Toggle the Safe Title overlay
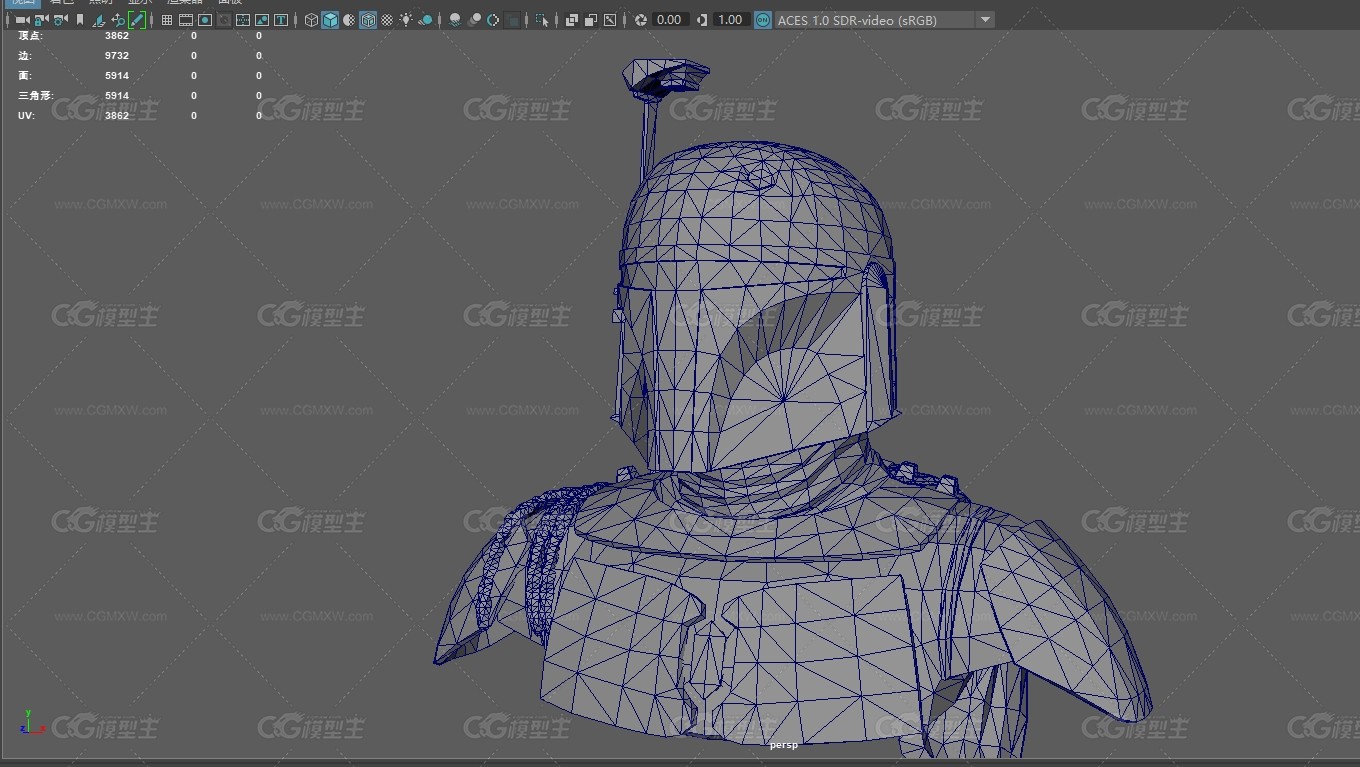The width and height of the screenshot is (1360, 767). click(x=281, y=20)
